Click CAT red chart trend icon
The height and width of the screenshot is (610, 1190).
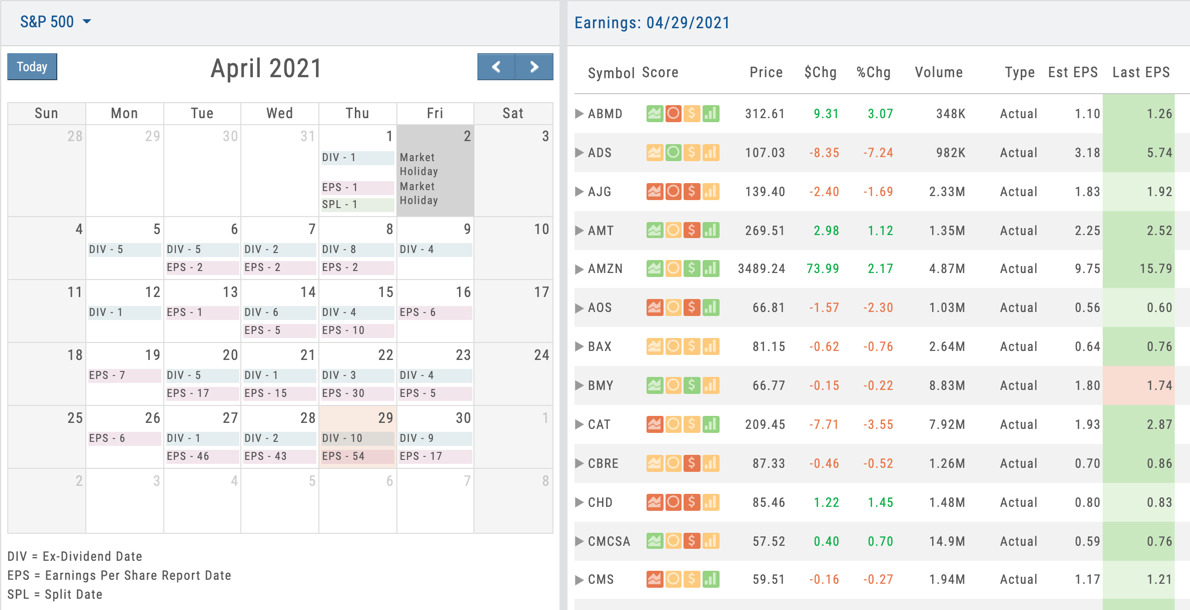point(655,425)
